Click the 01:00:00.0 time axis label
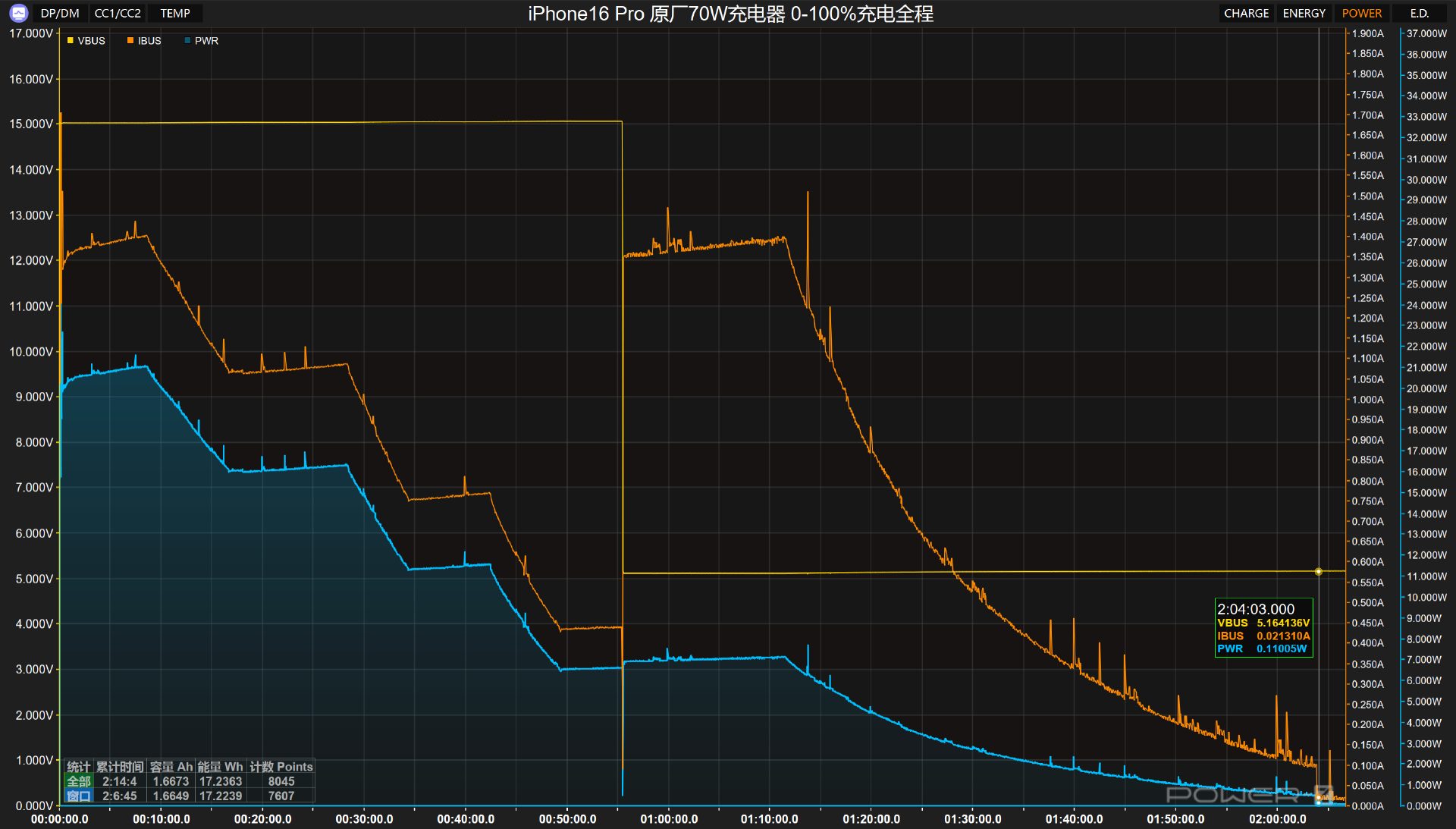1456x829 pixels. point(669,819)
